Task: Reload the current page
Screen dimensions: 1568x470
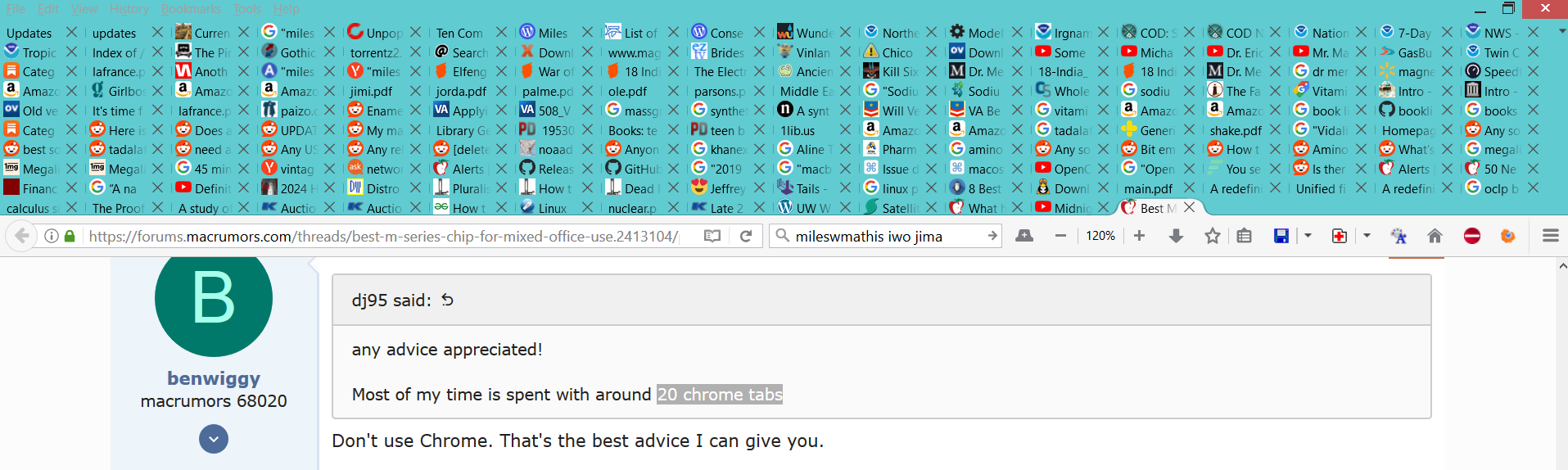Action: [746, 236]
